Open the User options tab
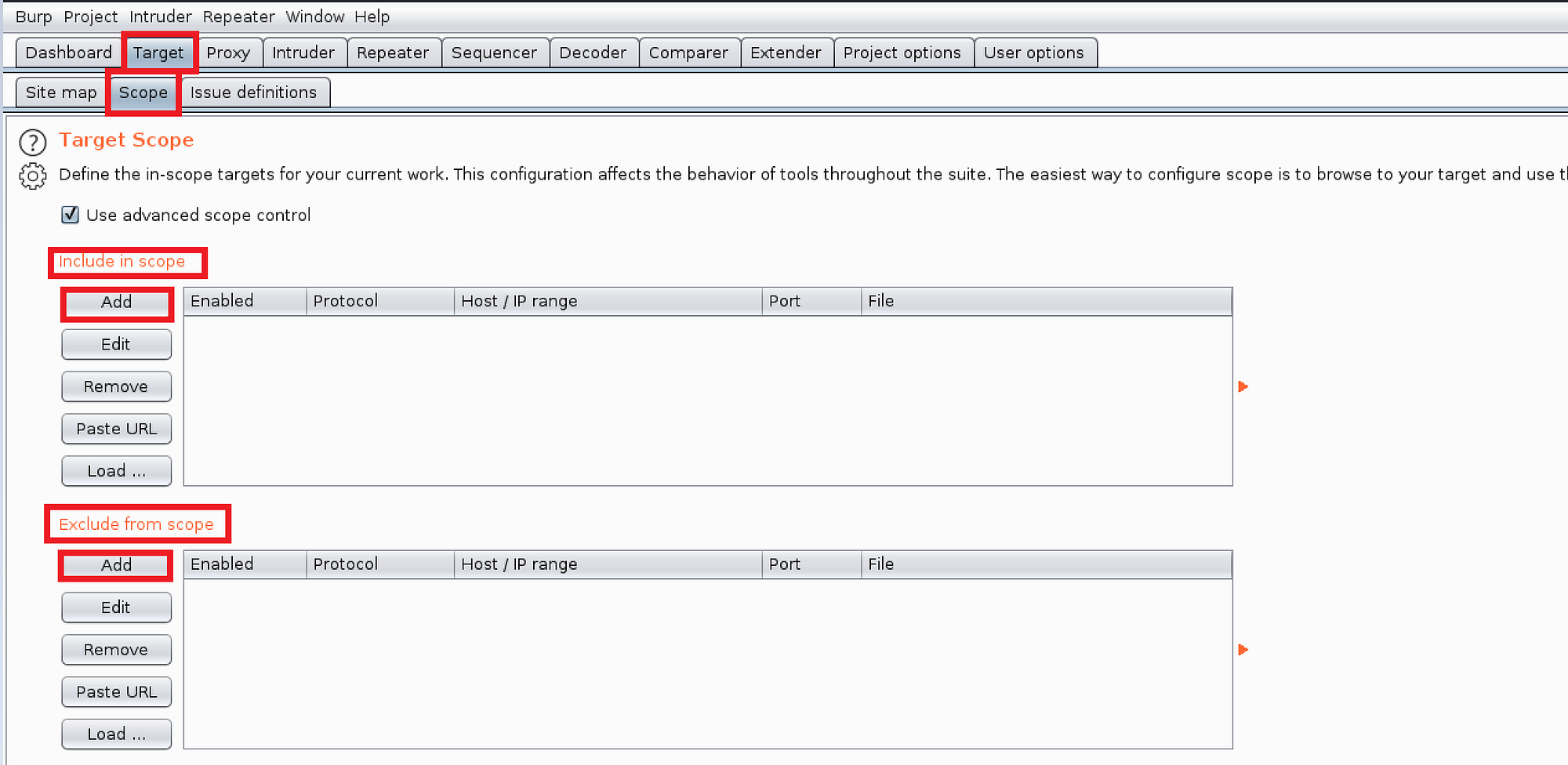 point(1035,53)
